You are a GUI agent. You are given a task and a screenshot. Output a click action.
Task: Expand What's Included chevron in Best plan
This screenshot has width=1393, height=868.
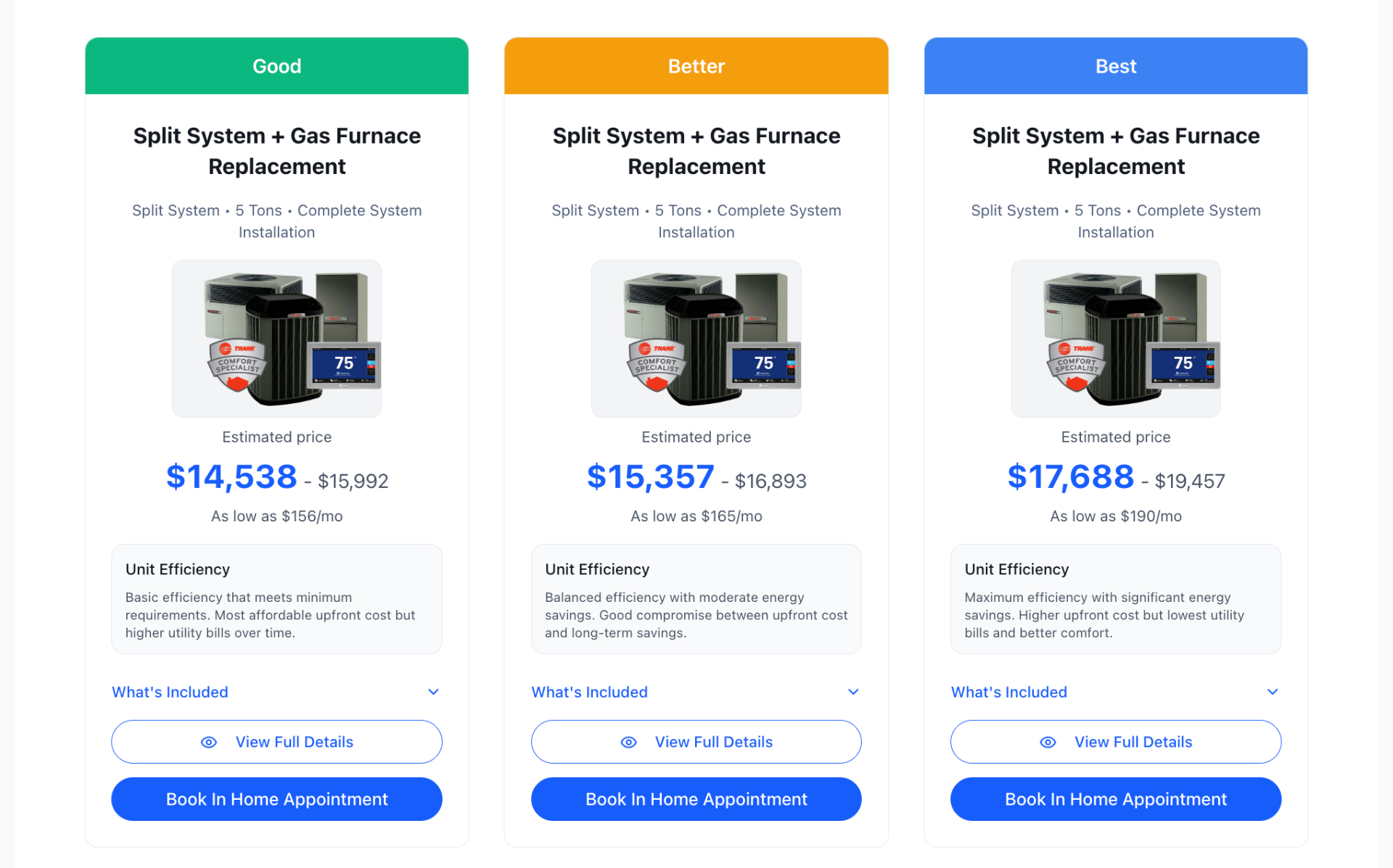pos(1272,692)
